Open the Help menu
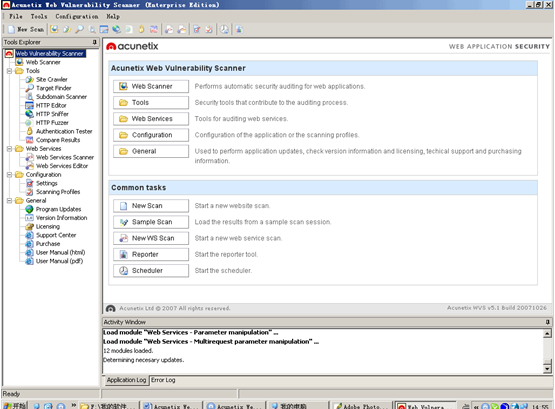This screenshot has height=409, width=555. click(113, 16)
